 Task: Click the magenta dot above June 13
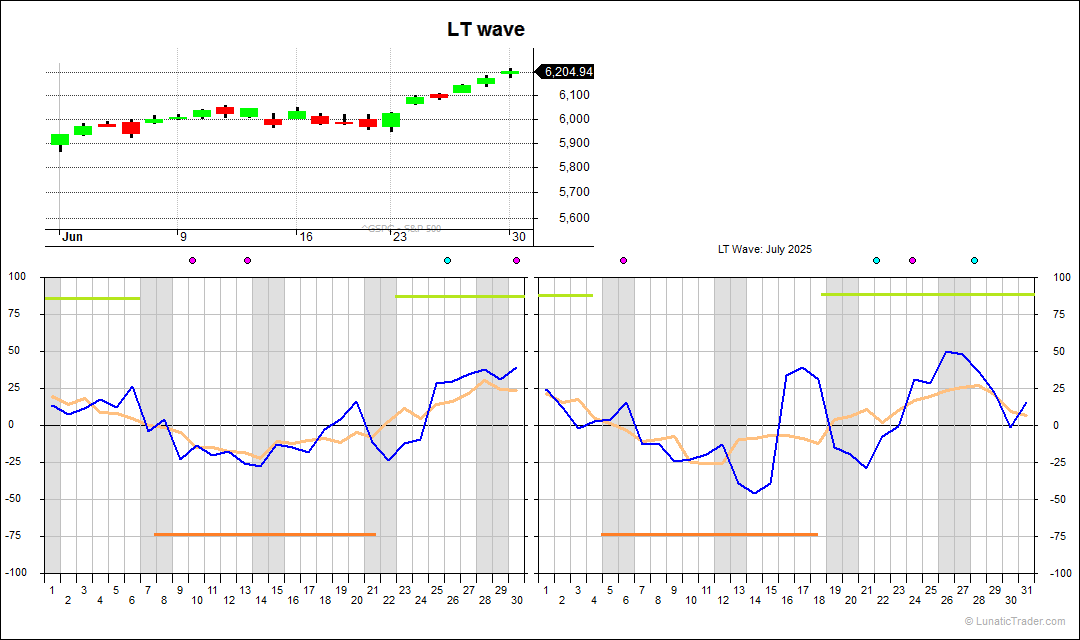pyautogui.click(x=247, y=261)
